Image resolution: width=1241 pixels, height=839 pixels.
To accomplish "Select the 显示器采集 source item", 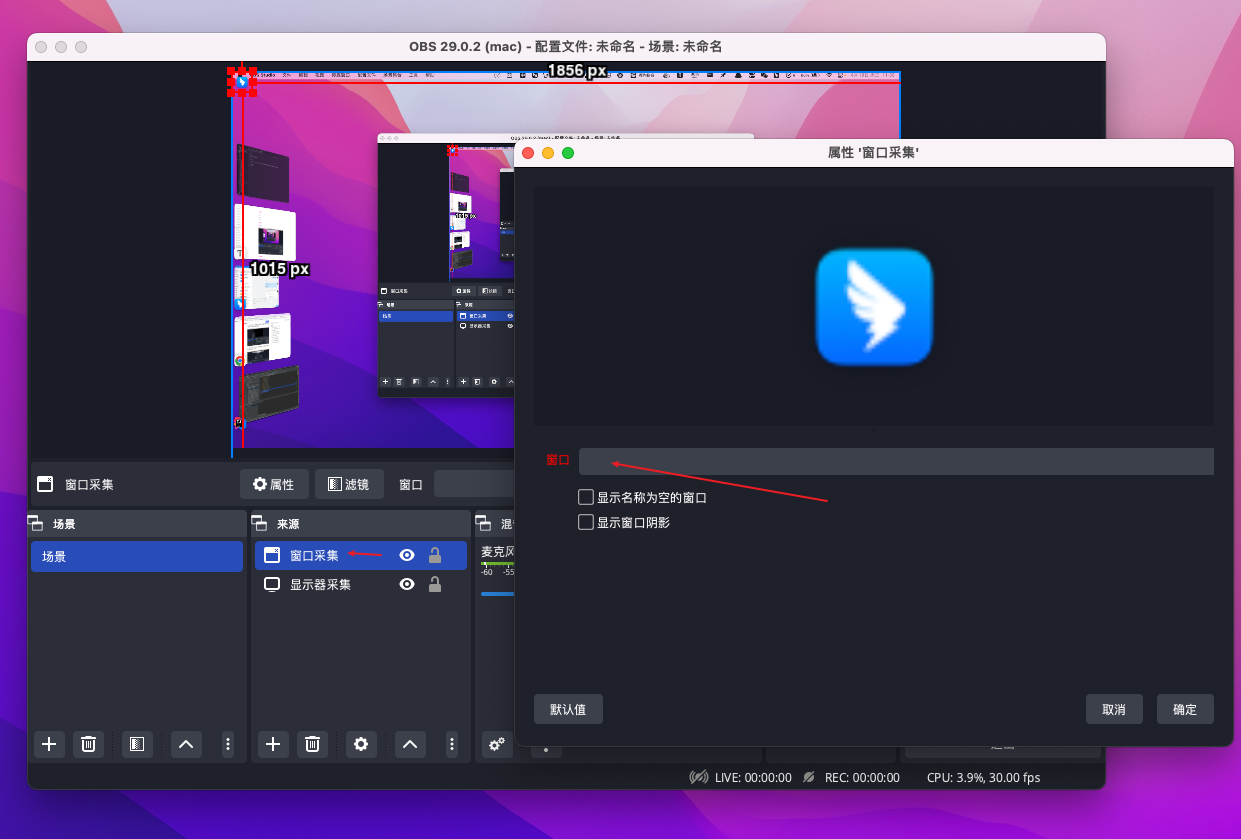I will (320, 585).
